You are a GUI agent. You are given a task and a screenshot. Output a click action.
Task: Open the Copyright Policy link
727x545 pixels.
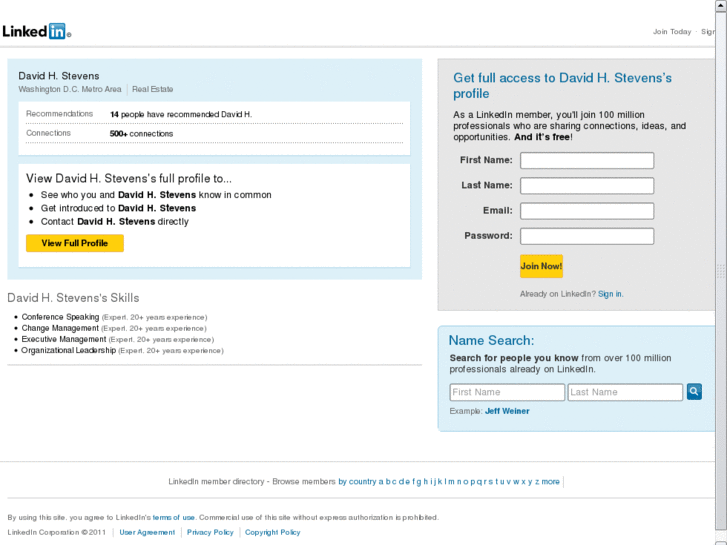273,532
